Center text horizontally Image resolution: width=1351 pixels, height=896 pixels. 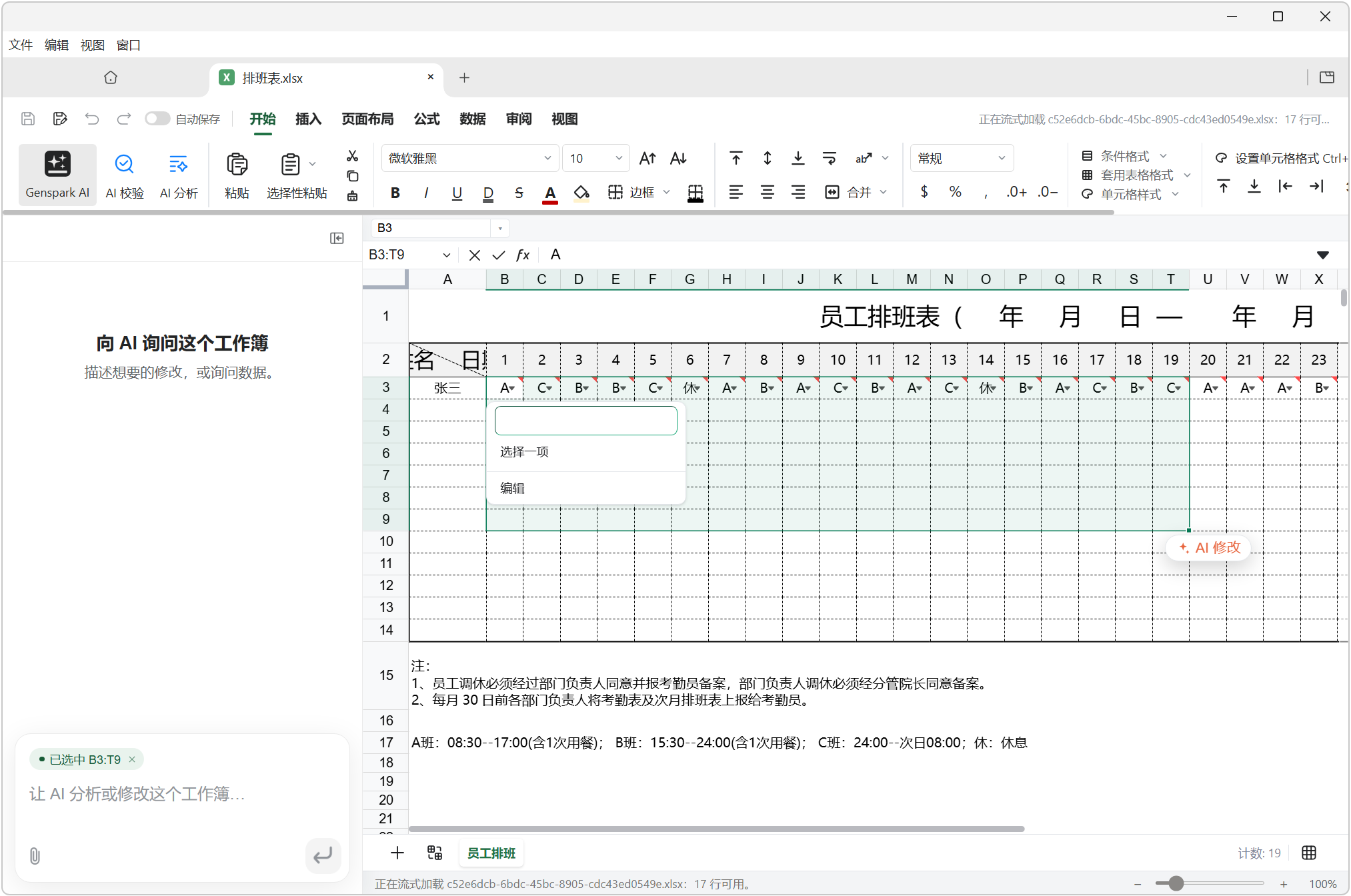point(768,193)
